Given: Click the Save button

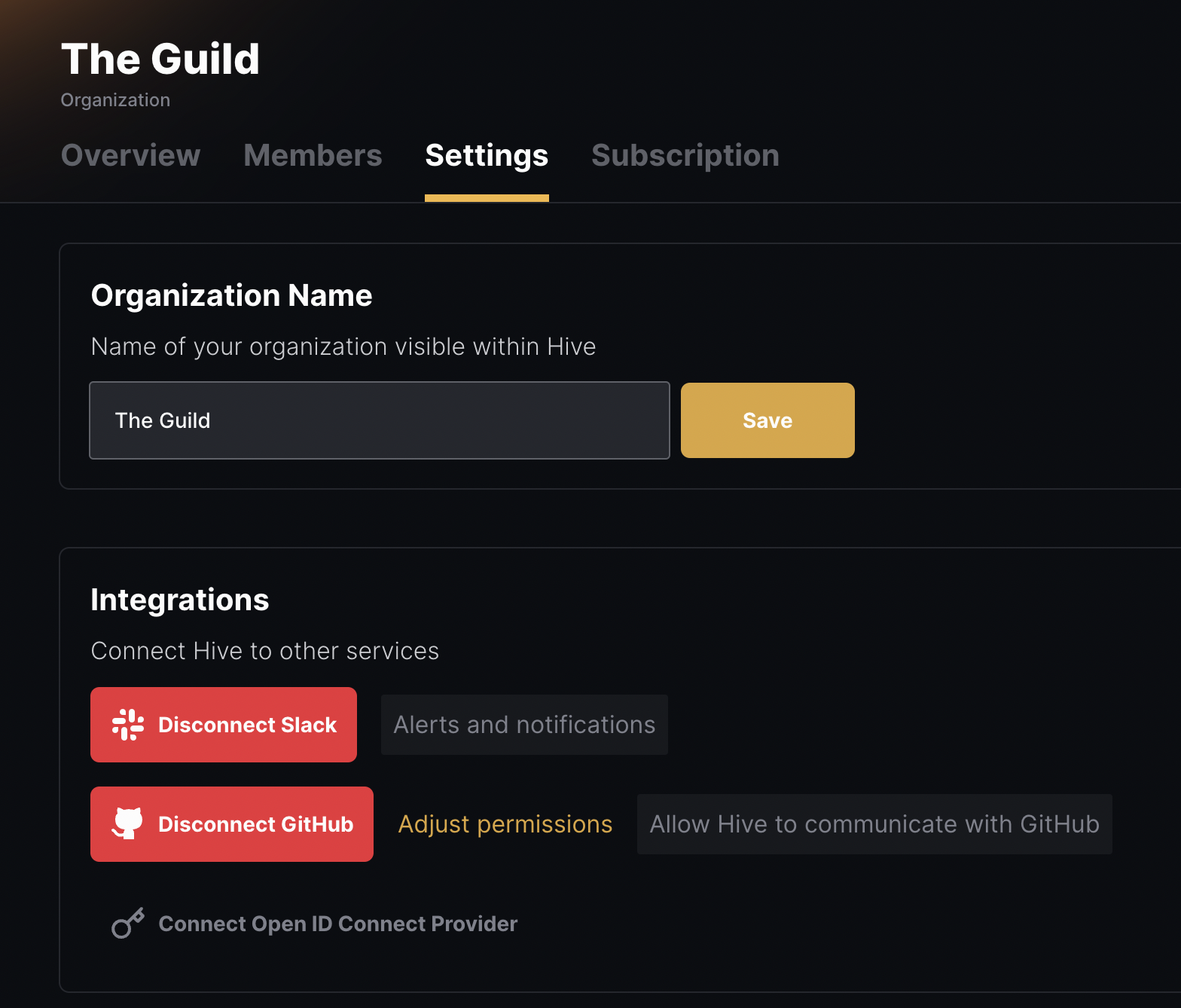Looking at the screenshot, I should coord(767,420).
